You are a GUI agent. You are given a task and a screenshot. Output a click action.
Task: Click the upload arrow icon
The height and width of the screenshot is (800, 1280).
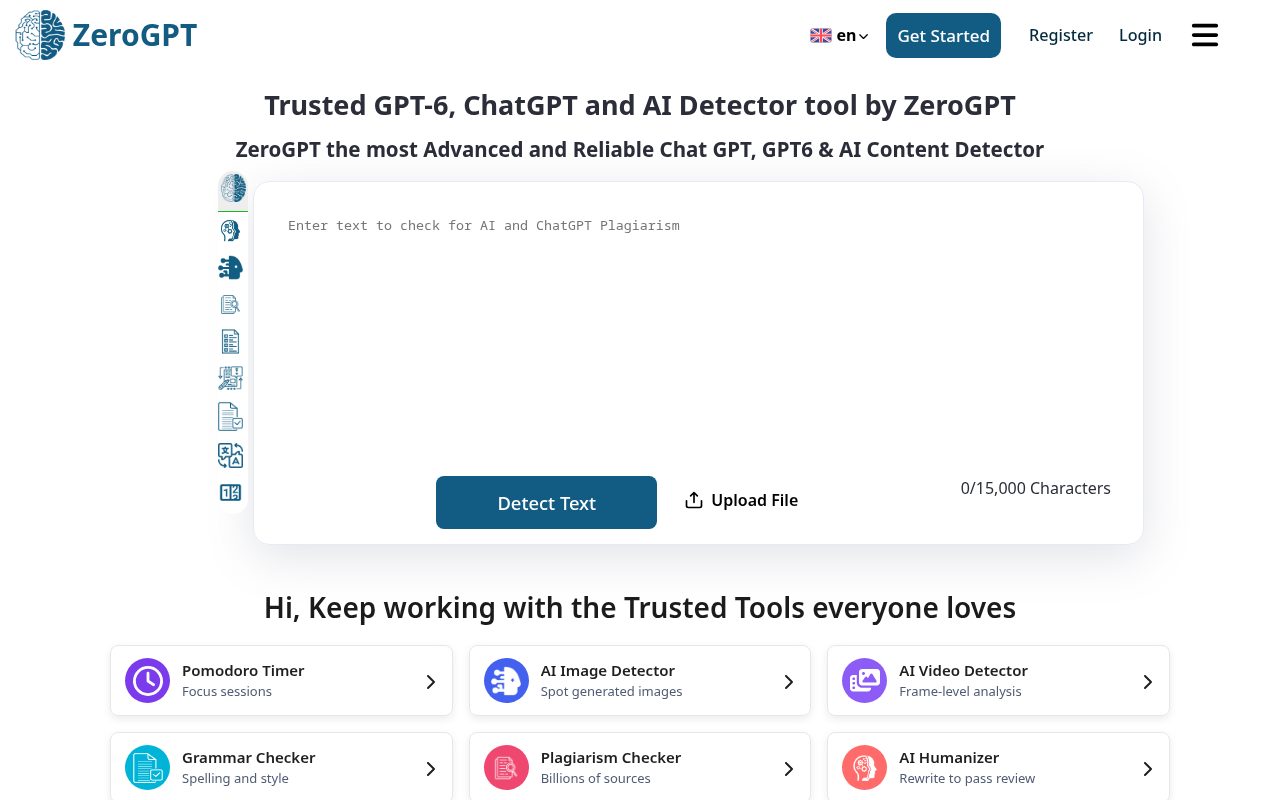(694, 500)
